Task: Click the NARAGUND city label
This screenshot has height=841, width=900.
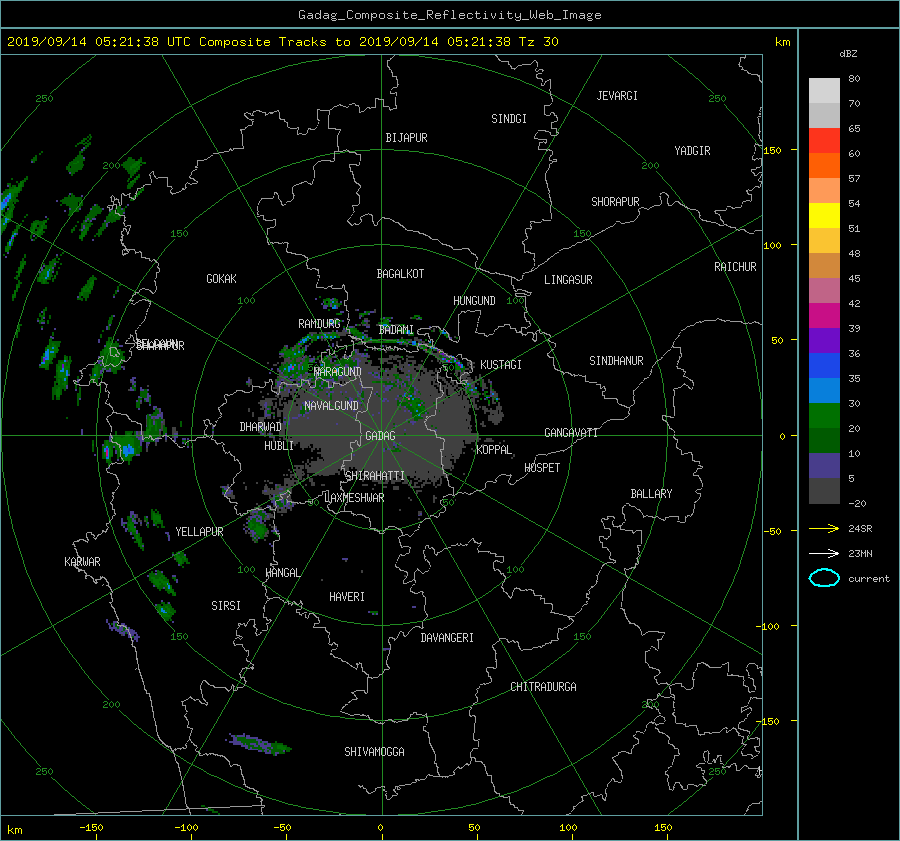Action: point(338,372)
